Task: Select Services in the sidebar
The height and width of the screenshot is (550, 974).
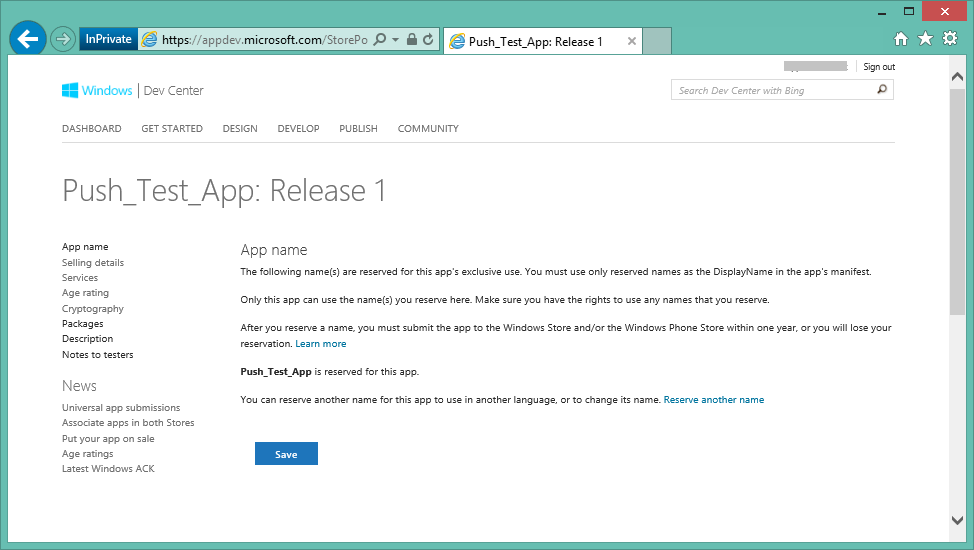Action: pyautogui.click(x=80, y=278)
